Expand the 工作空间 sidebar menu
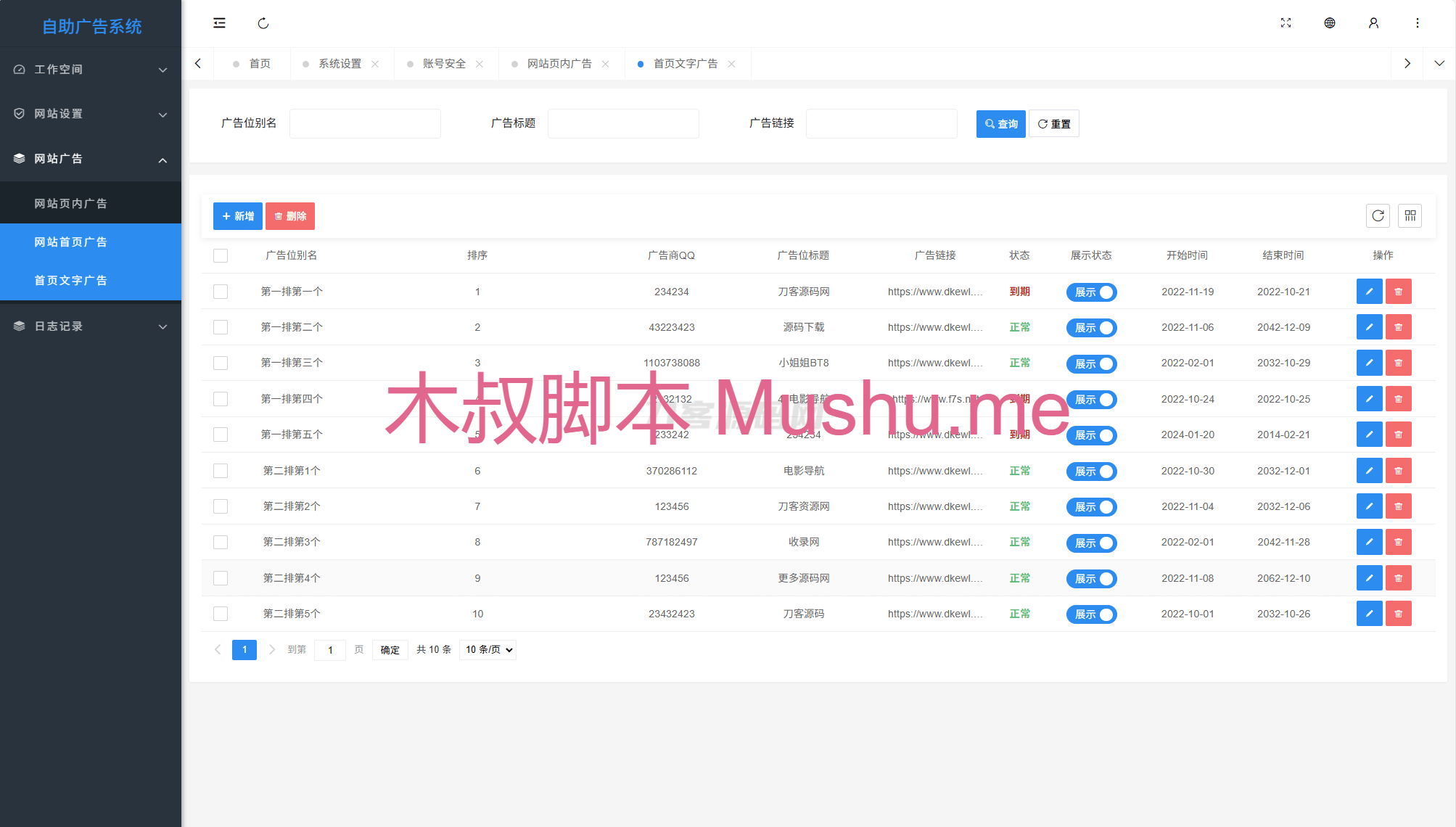Screen dimensions: 1456x827 (x=91, y=69)
